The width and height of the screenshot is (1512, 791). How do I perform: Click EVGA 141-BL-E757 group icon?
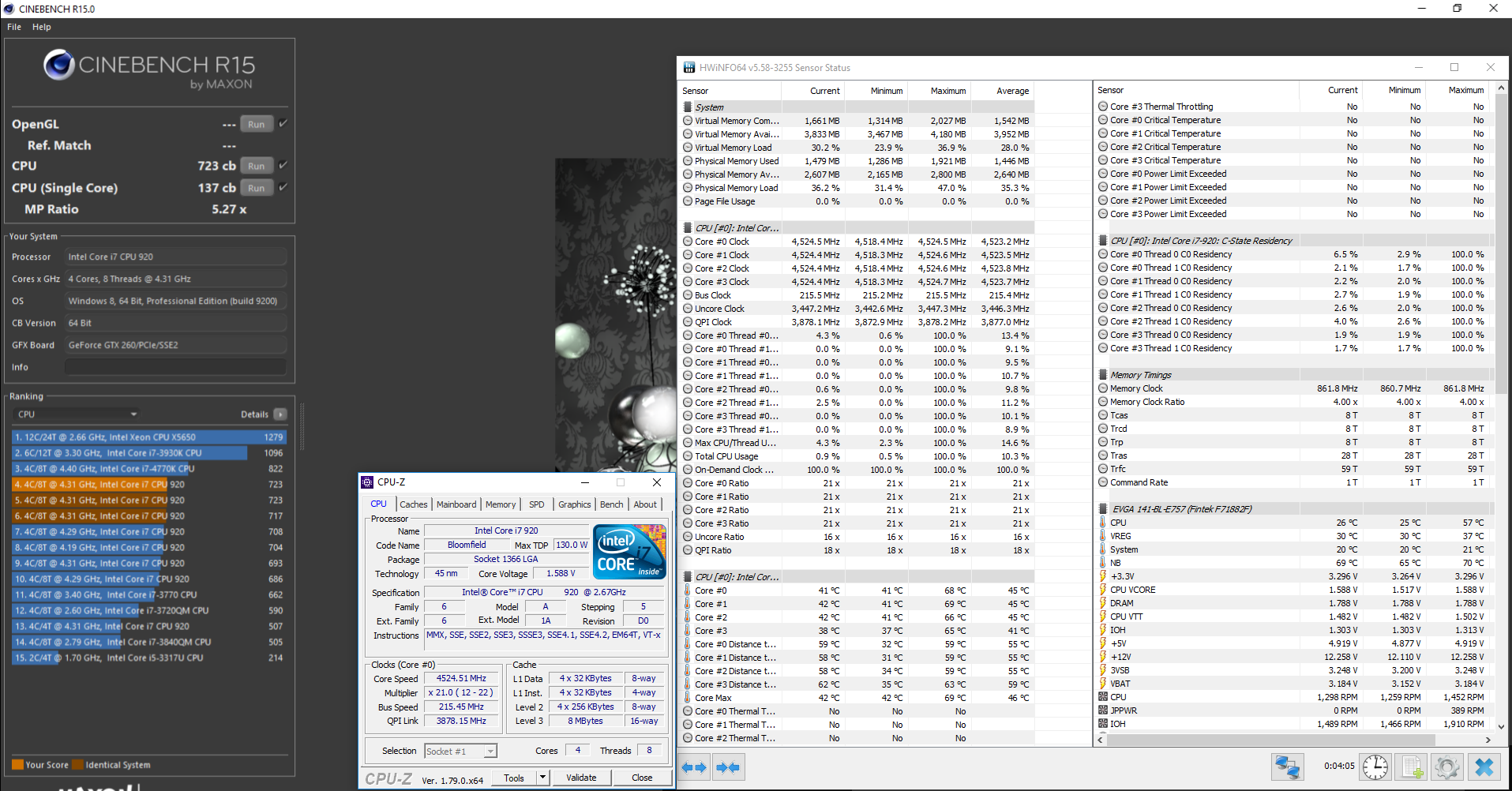tap(1103, 509)
